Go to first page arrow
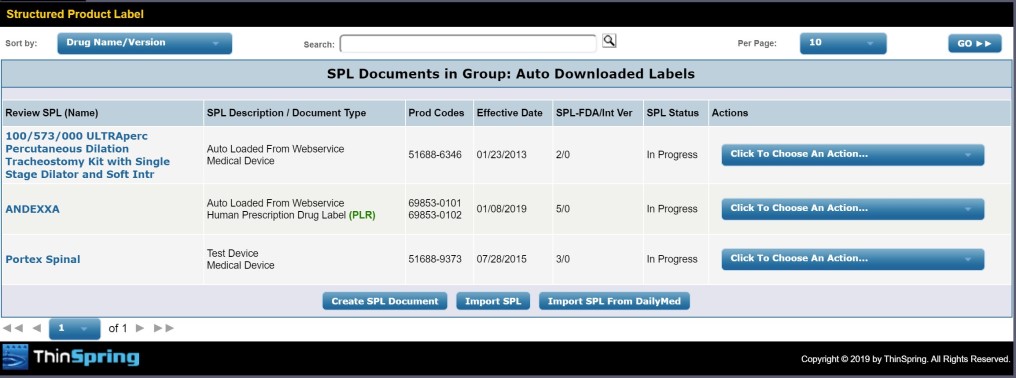Screen dimensions: 1016x378 coord(13,328)
